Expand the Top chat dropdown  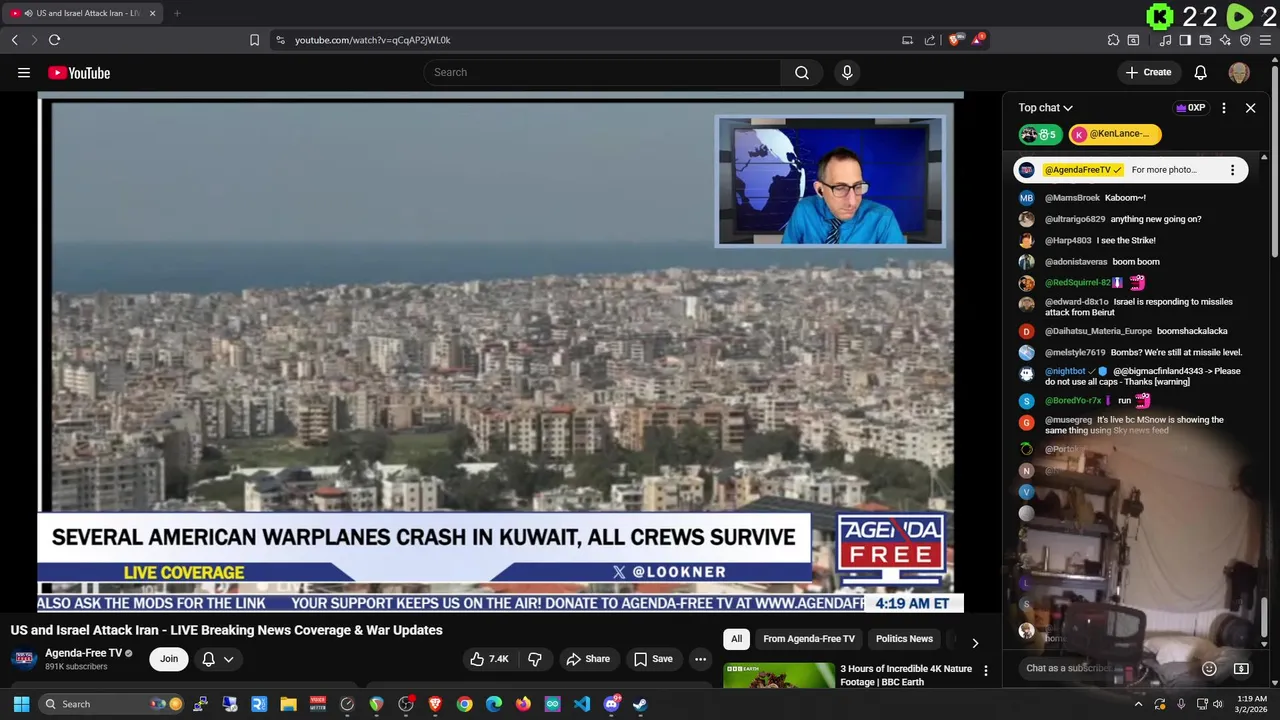[x=1045, y=108]
